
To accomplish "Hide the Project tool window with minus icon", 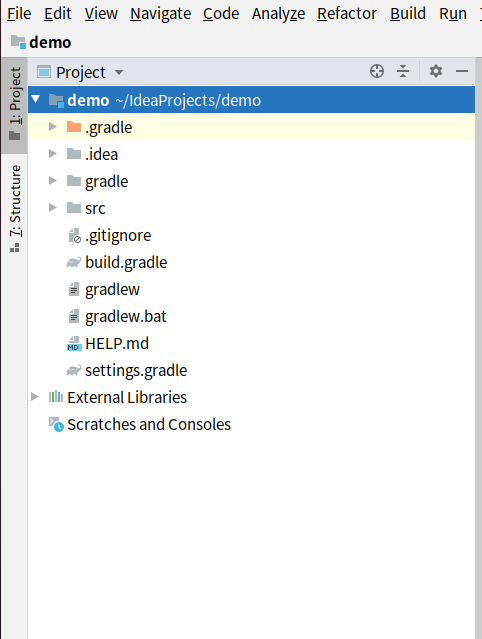I will 462,71.
